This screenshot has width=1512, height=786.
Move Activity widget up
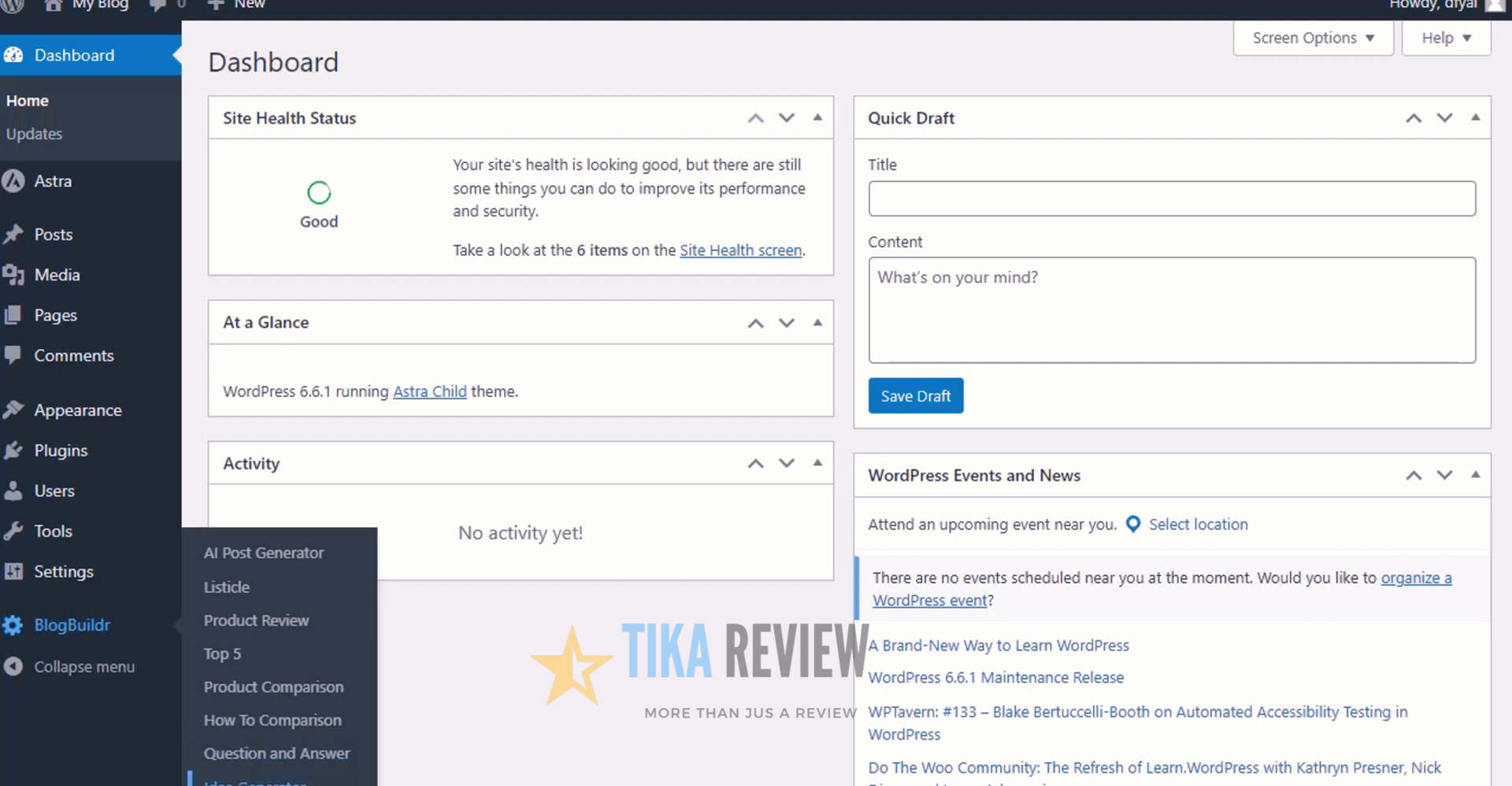click(x=756, y=463)
